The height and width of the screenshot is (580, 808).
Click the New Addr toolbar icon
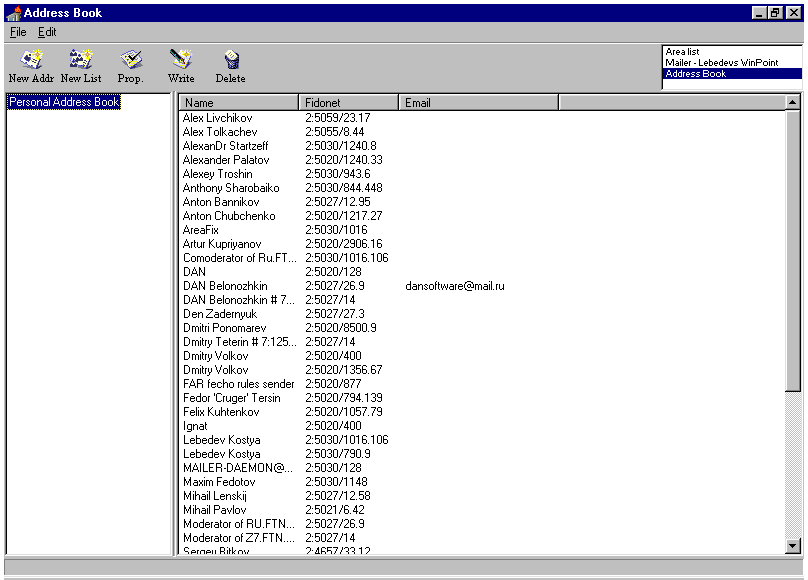[x=31, y=66]
